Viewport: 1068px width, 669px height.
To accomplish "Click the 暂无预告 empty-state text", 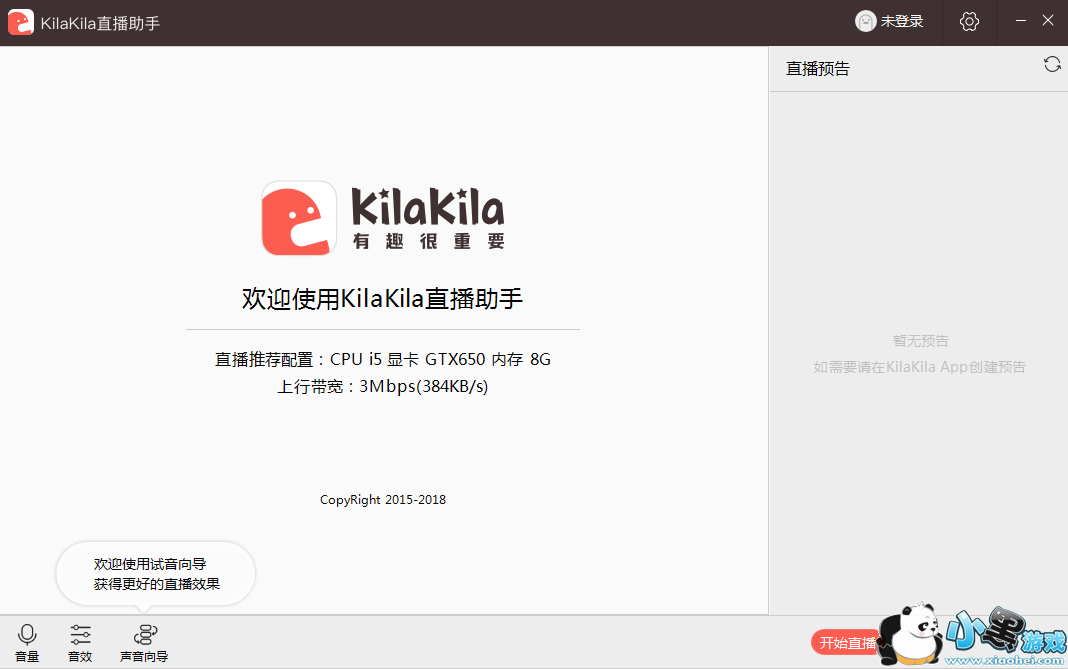I will [920, 341].
